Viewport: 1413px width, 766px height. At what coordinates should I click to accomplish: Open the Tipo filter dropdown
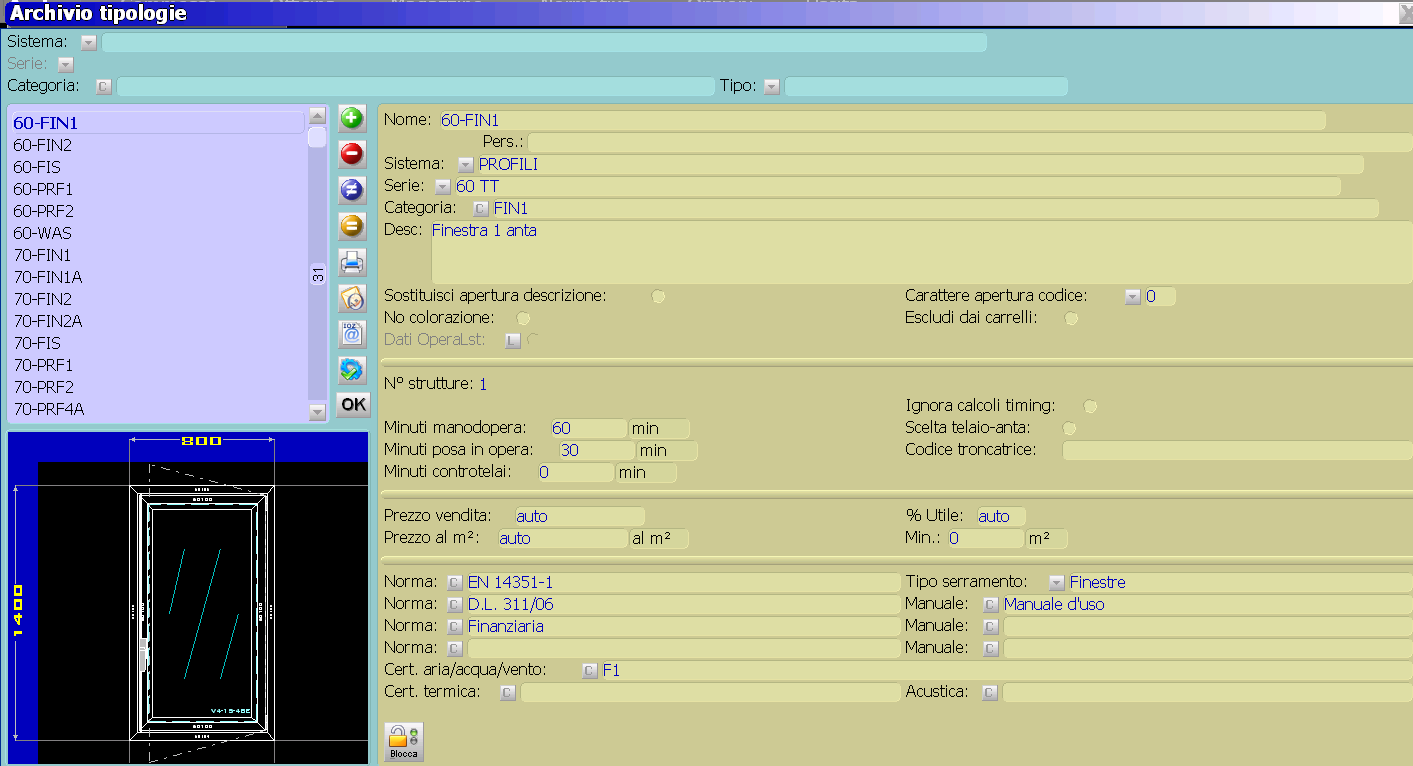pos(771,87)
